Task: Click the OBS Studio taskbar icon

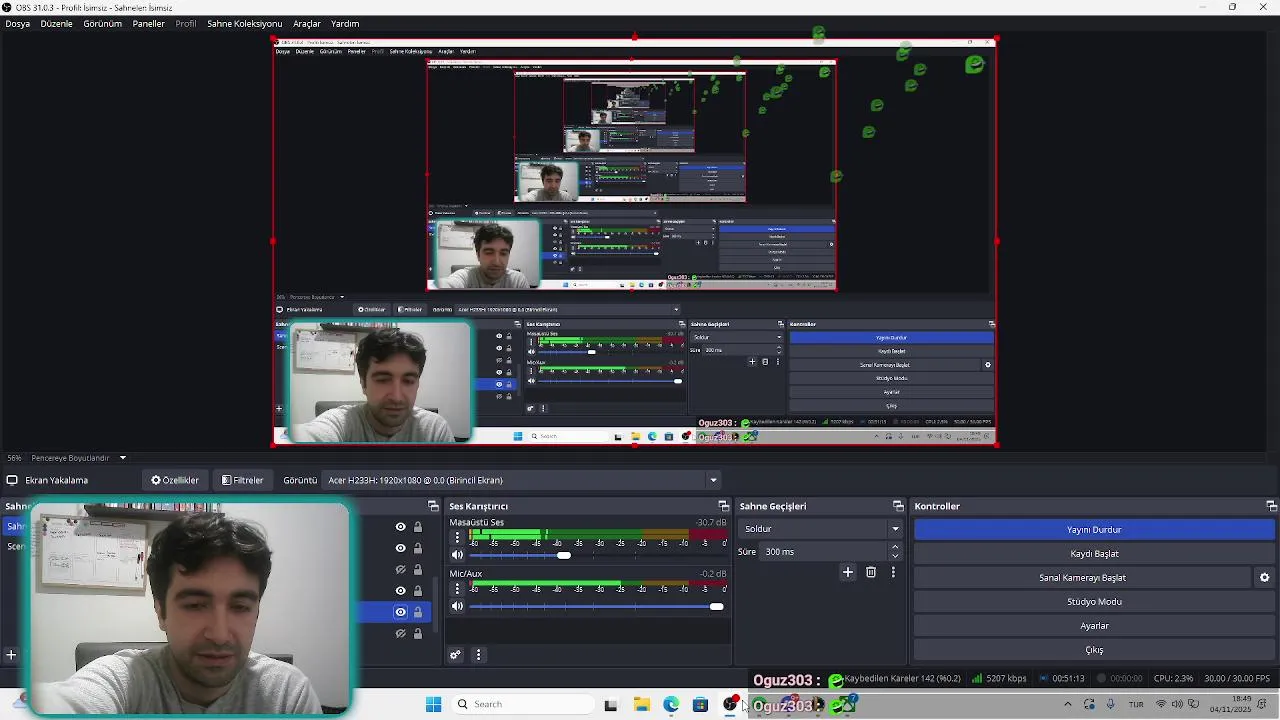Action: click(731, 705)
